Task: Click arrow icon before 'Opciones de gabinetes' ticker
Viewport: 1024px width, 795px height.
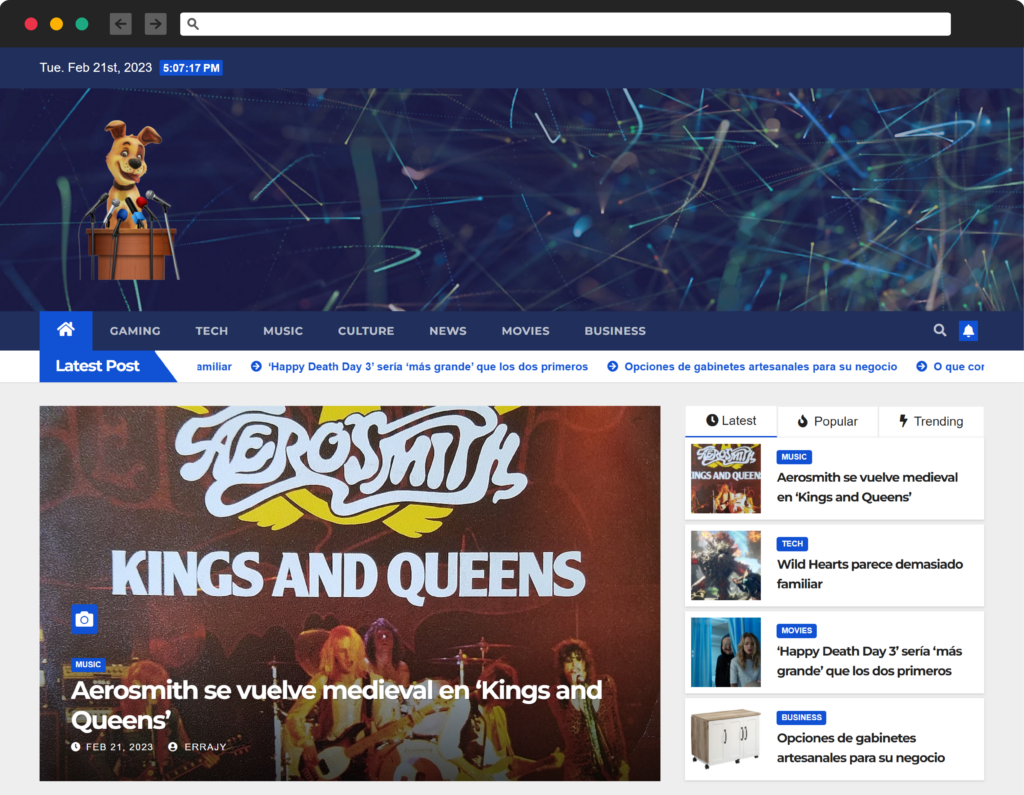Action: [613, 366]
